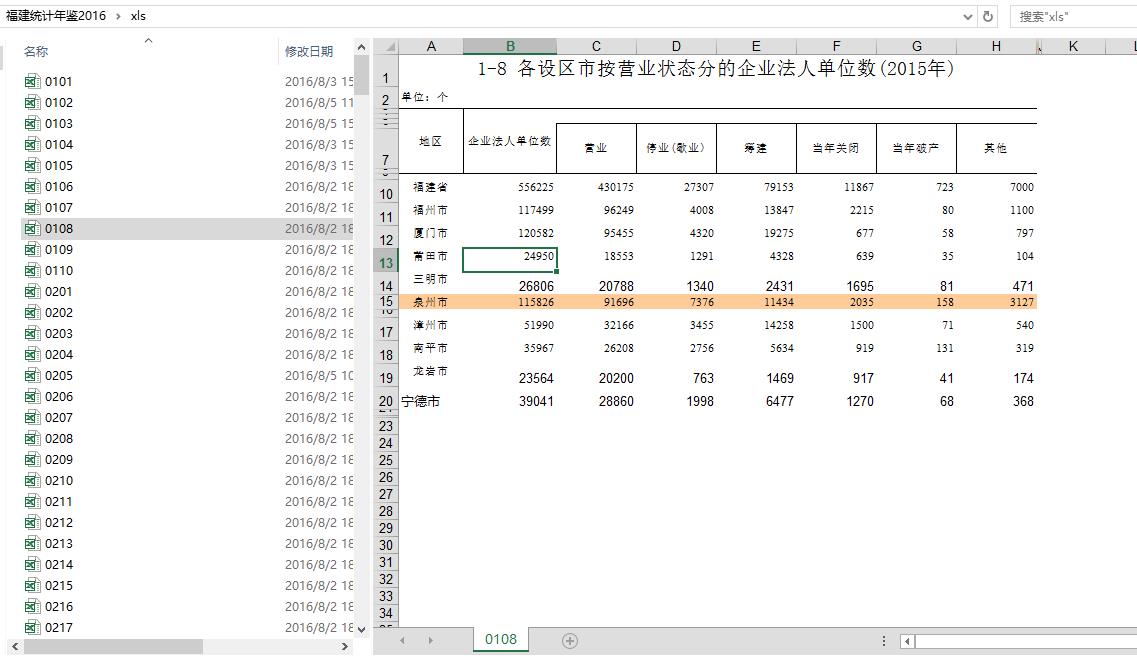Select the 0217 file icon
Viewport: 1137px width, 659px height.
[32, 628]
